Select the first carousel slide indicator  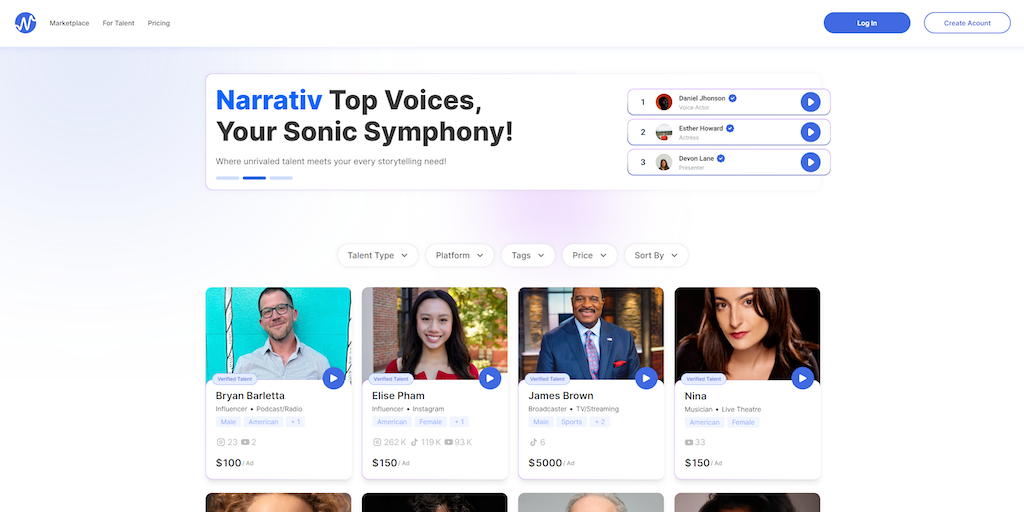227,178
